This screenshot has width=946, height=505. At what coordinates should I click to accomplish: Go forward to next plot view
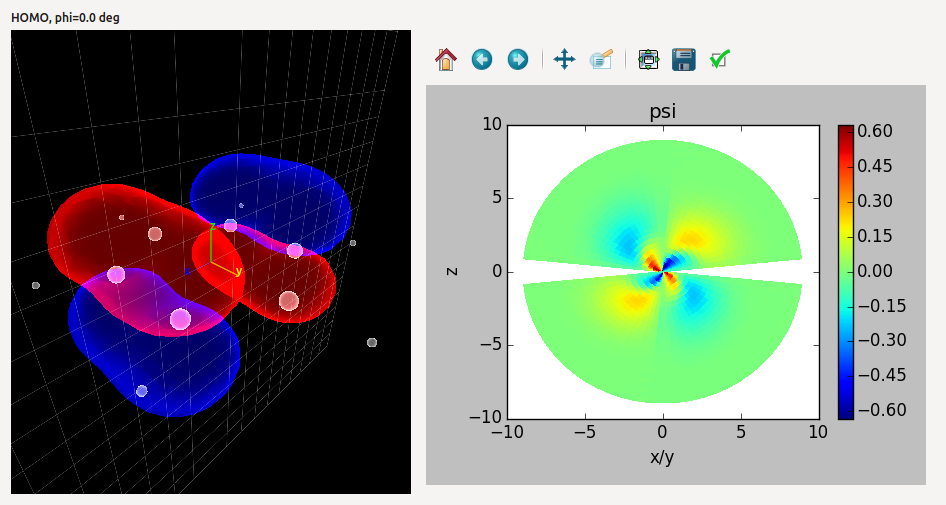518,60
